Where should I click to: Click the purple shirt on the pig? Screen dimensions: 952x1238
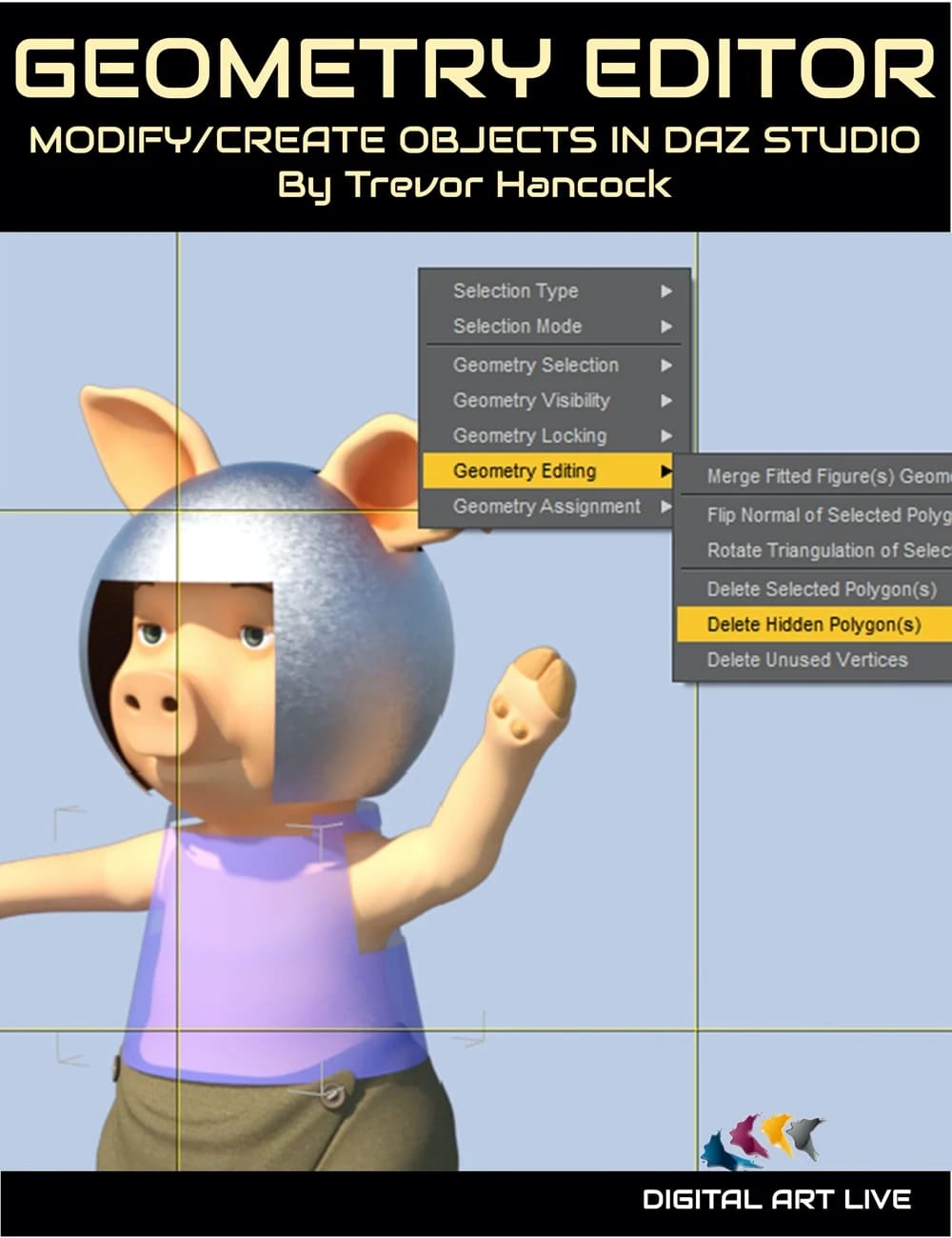click(276, 952)
